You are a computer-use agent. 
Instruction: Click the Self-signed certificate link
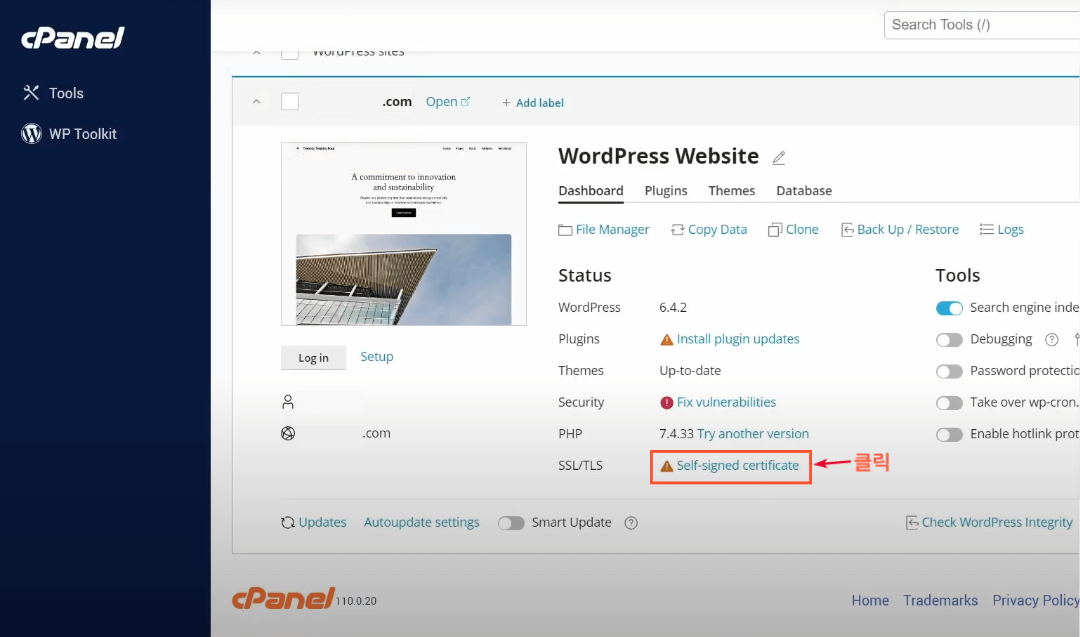738,466
